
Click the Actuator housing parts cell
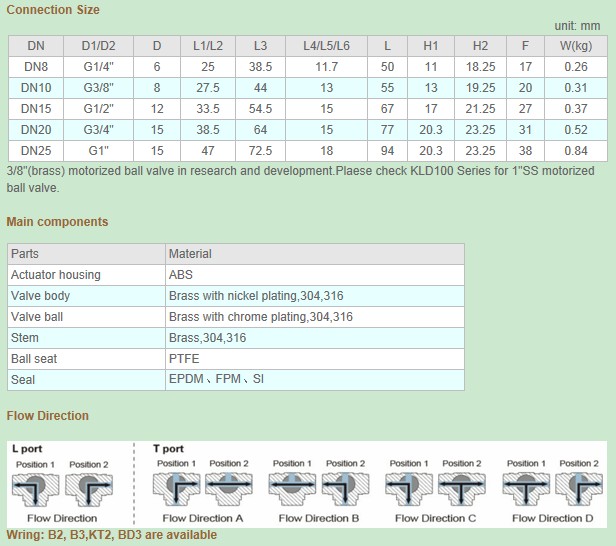click(x=55, y=275)
